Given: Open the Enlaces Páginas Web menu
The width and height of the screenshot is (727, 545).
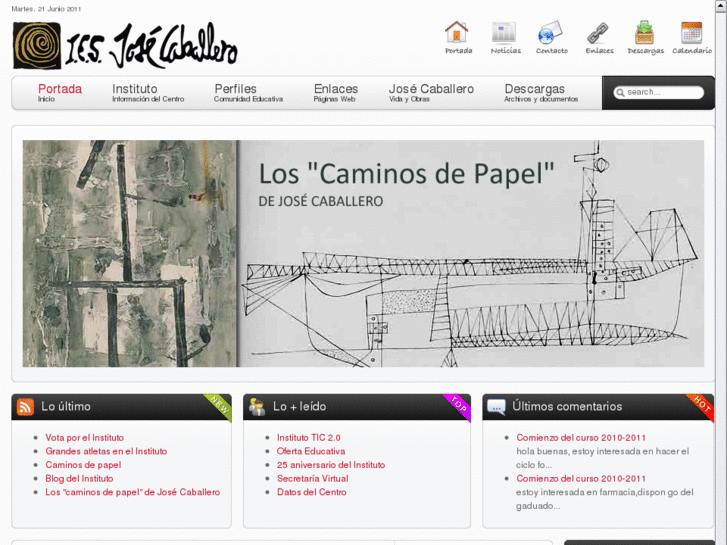Looking at the screenshot, I should click(336, 92).
